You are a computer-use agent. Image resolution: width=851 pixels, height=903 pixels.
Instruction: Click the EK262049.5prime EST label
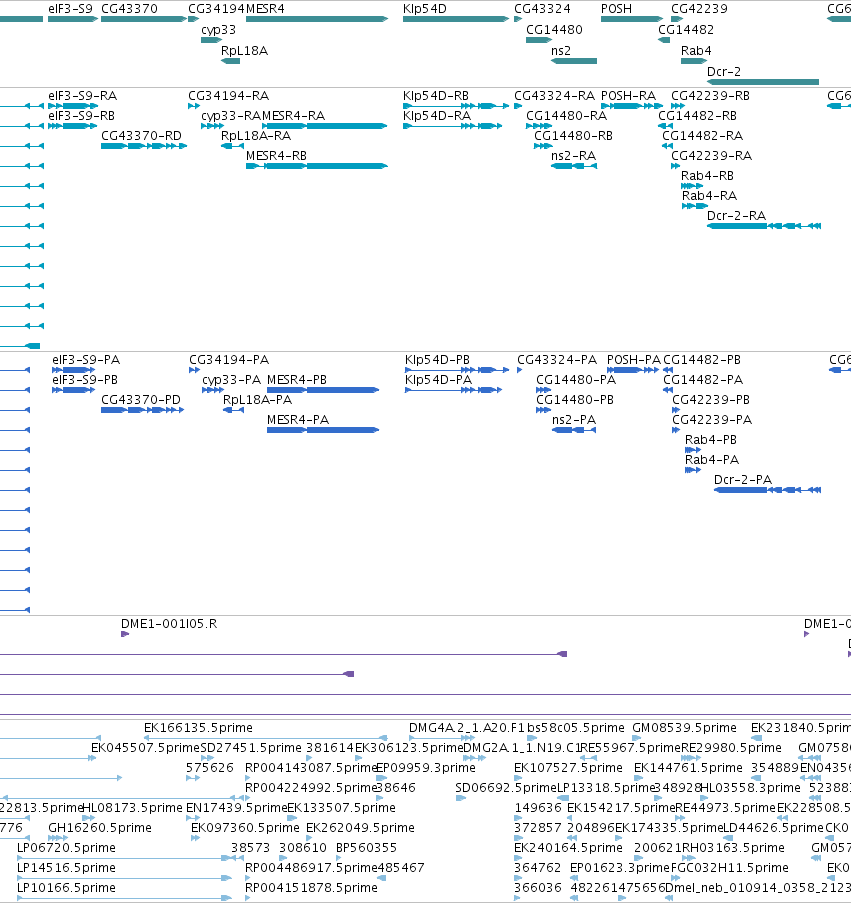pos(360,828)
